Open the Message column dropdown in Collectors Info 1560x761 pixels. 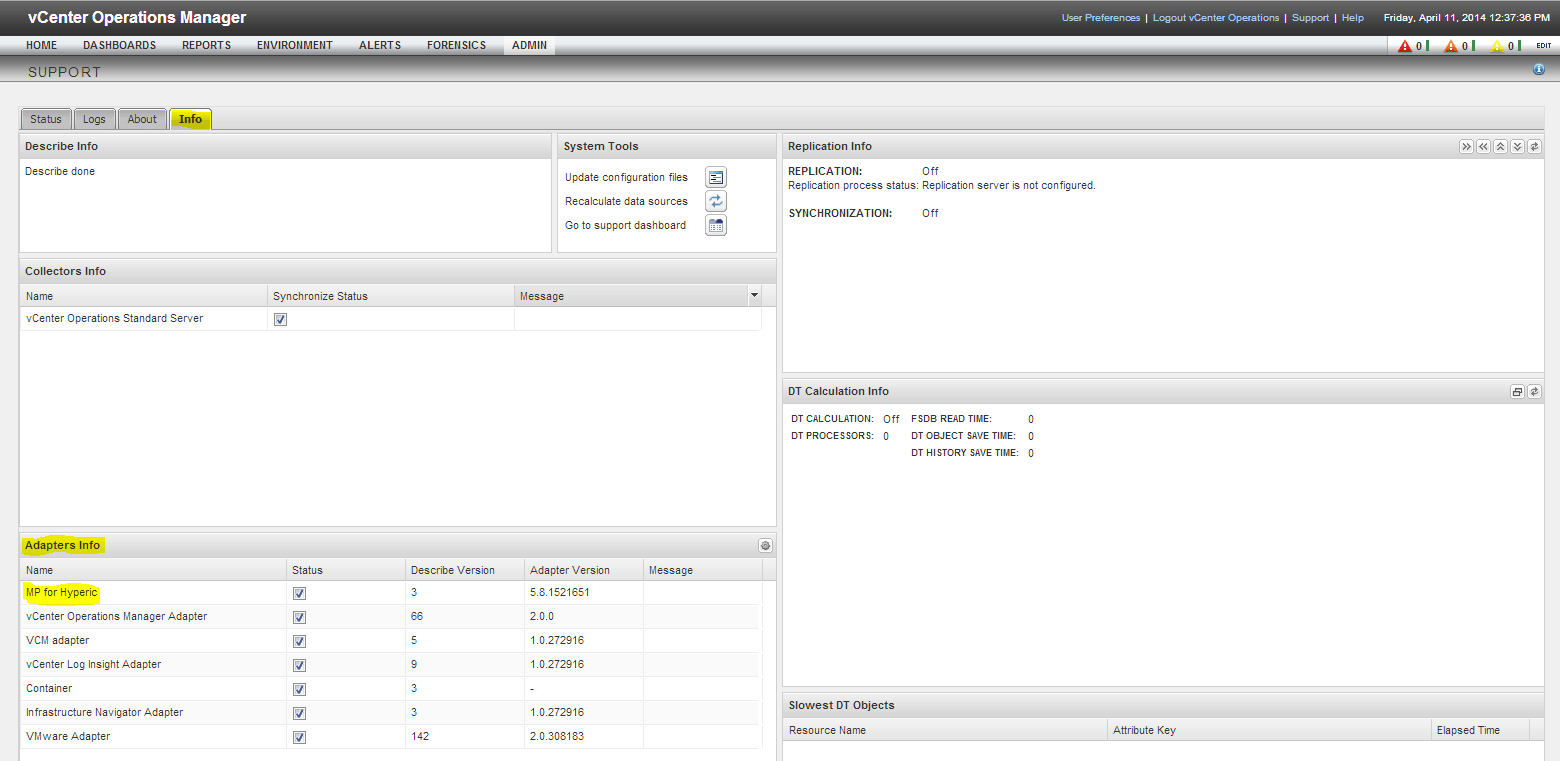755,295
